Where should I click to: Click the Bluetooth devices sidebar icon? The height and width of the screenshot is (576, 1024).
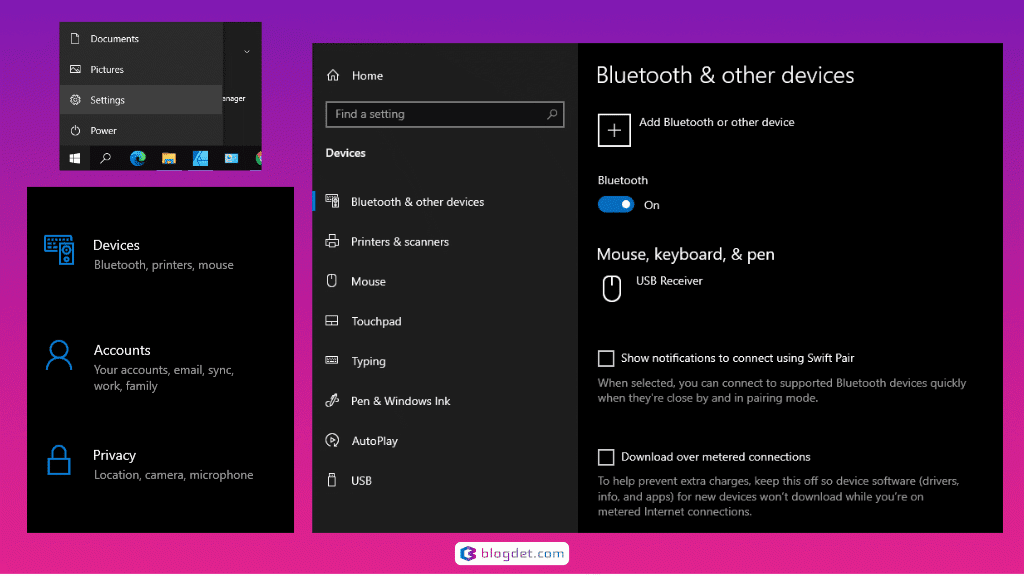coord(332,201)
